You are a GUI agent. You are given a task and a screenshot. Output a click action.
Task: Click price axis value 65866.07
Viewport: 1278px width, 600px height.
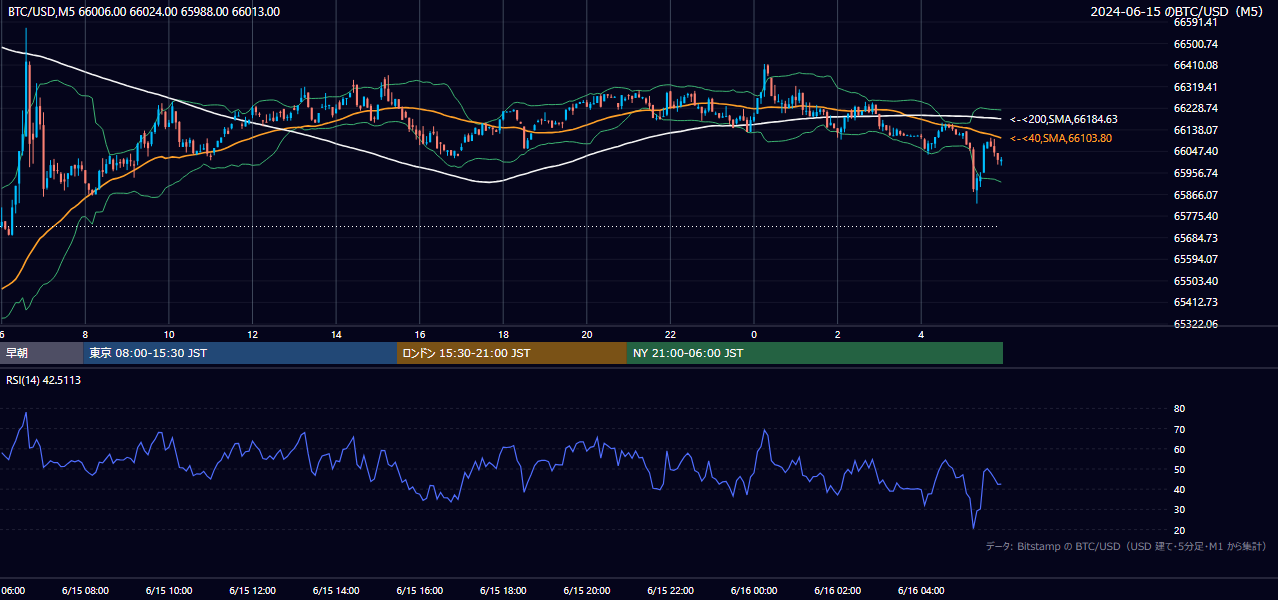click(1195, 195)
